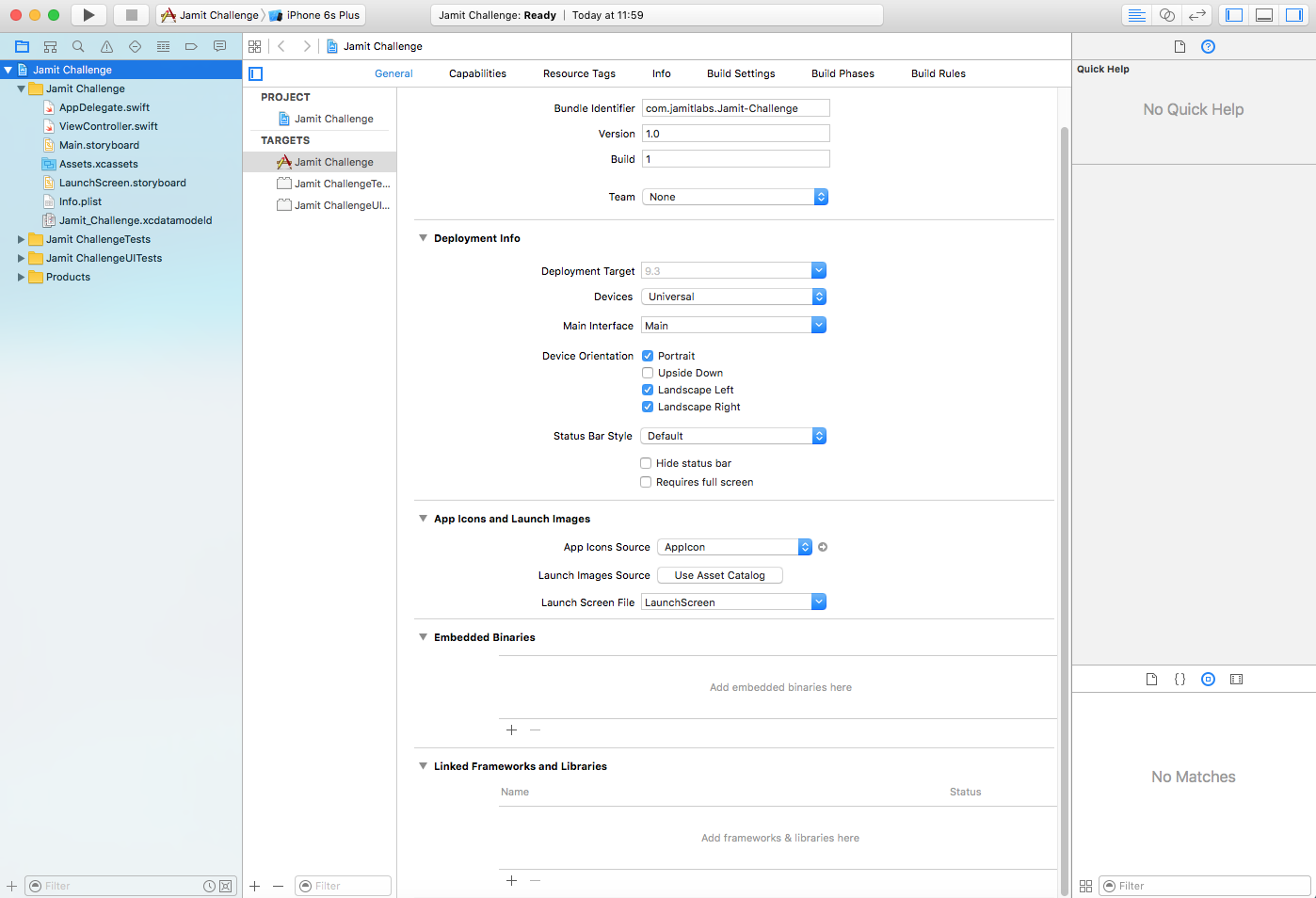Open Deployment Target dropdown

(819, 270)
